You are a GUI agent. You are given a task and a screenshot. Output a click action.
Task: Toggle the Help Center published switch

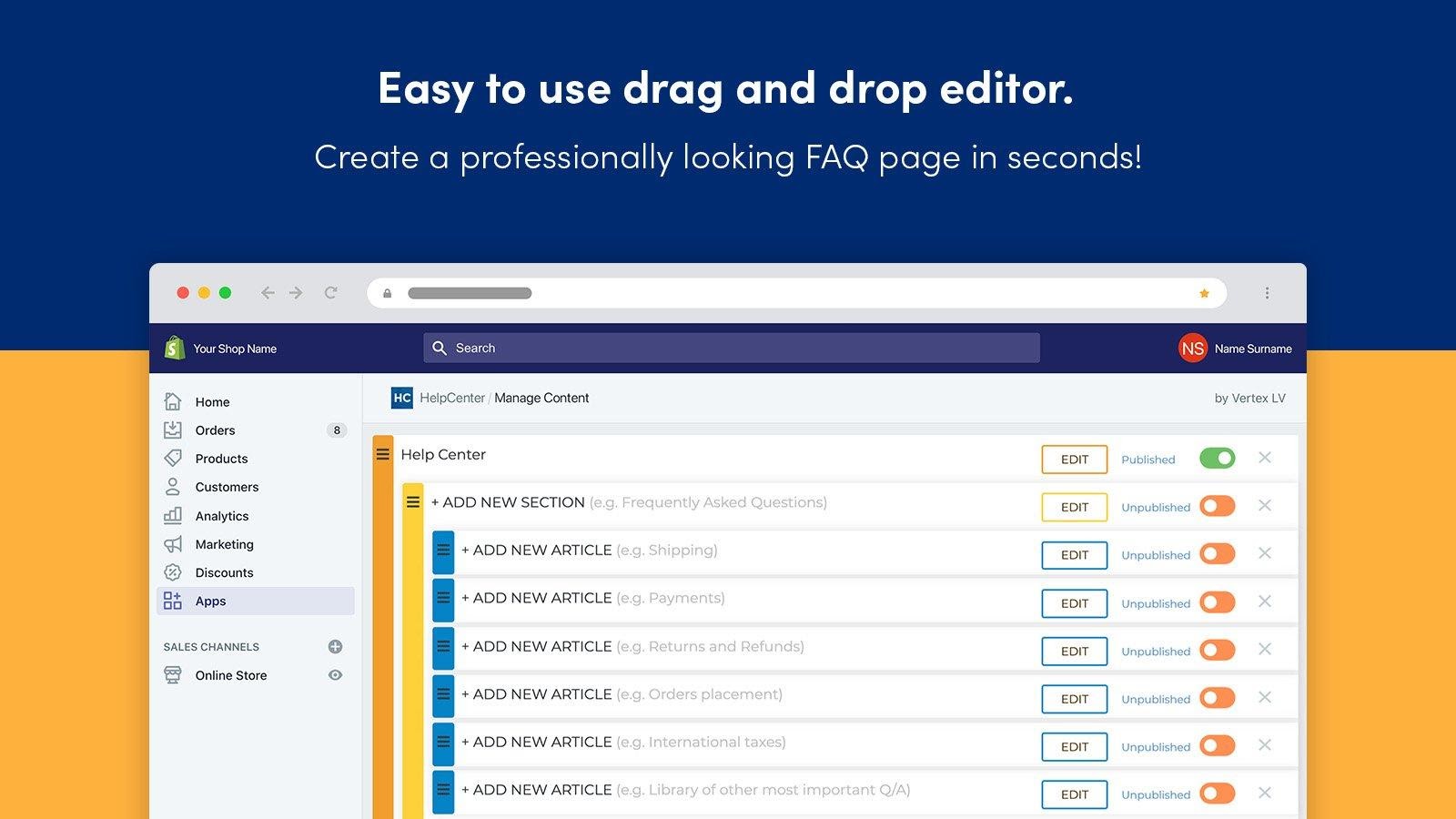pyautogui.click(x=1217, y=458)
